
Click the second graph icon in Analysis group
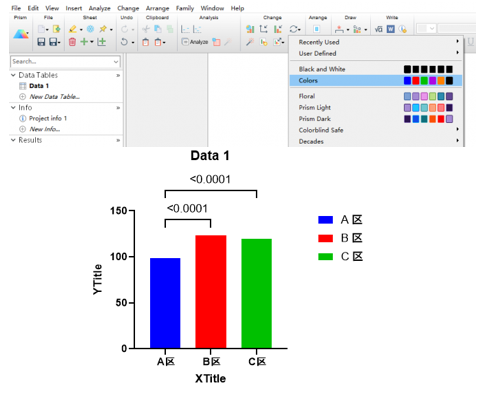[x=197, y=29]
